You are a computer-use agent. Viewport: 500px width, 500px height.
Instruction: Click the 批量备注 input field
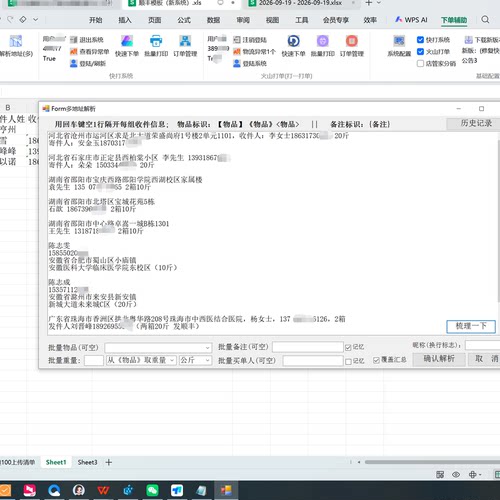308,347
